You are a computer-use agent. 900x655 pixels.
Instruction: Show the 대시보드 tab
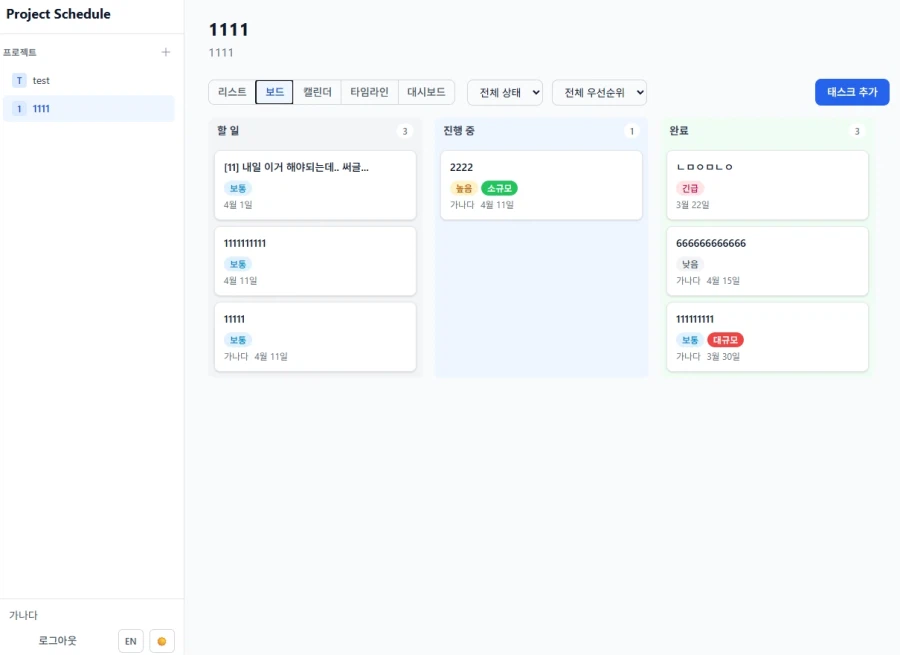point(426,92)
